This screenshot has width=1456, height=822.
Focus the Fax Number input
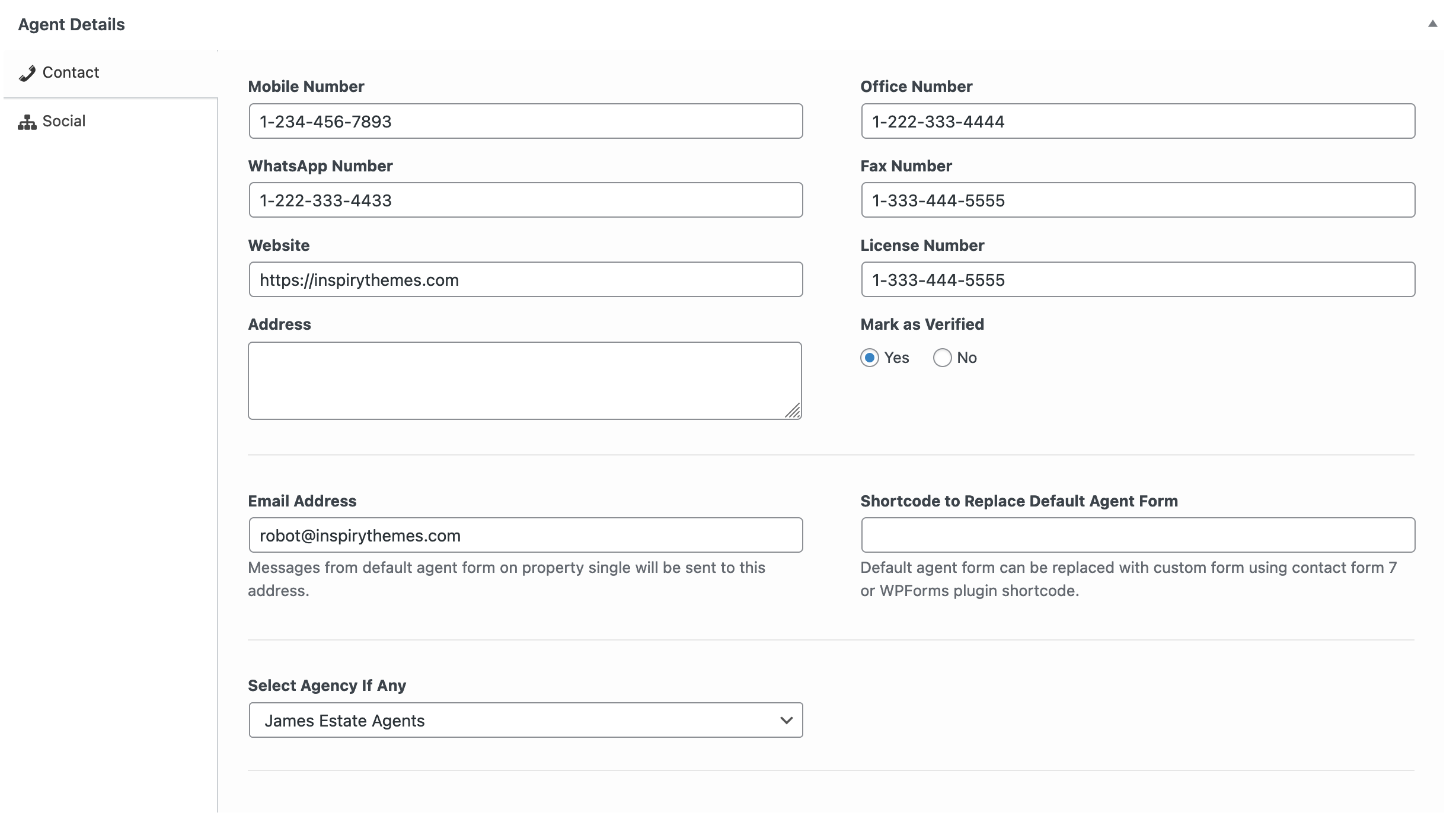click(1138, 200)
